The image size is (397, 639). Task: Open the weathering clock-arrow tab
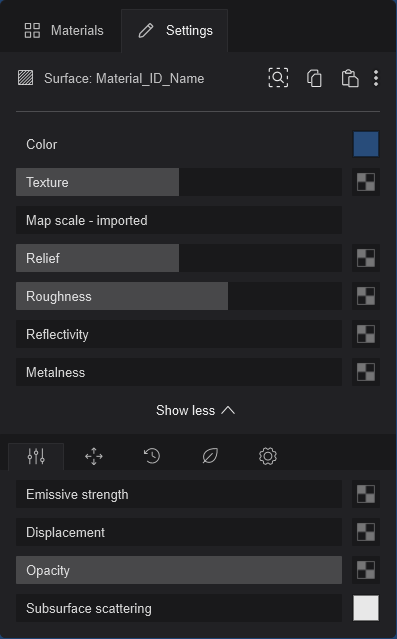click(x=152, y=456)
